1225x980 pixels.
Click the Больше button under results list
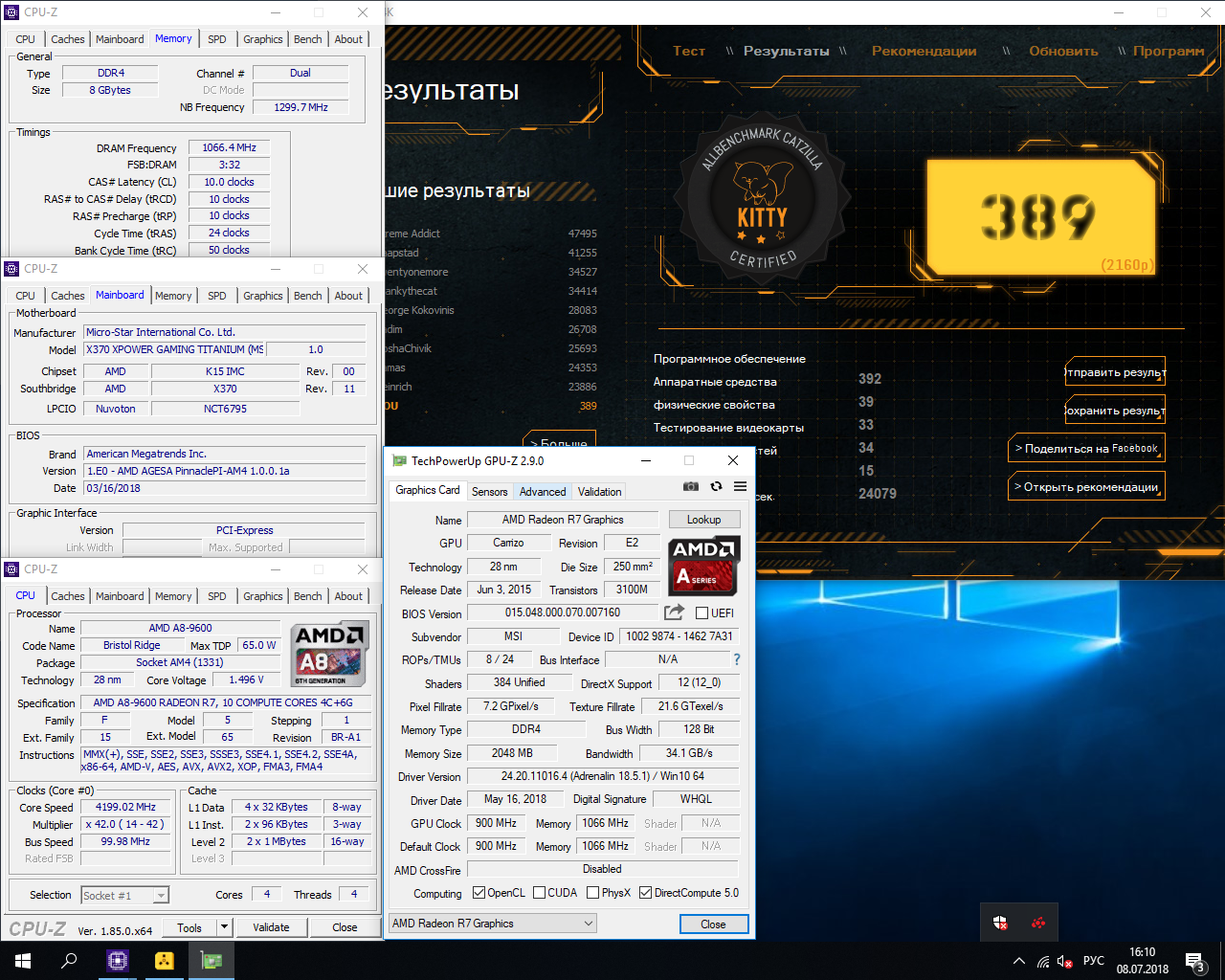pyautogui.click(x=560, y=442)
